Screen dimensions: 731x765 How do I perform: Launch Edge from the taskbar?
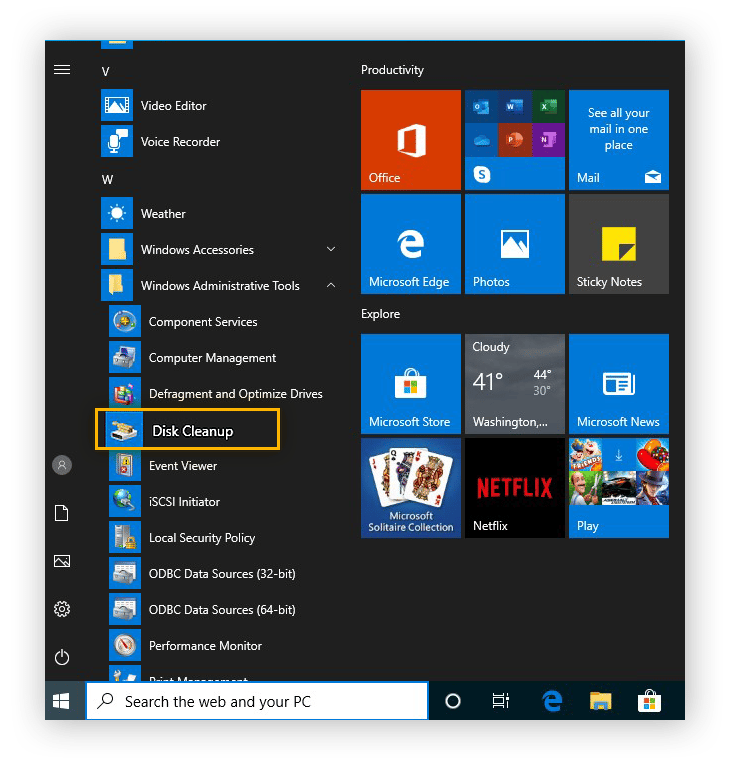[552, 701]
